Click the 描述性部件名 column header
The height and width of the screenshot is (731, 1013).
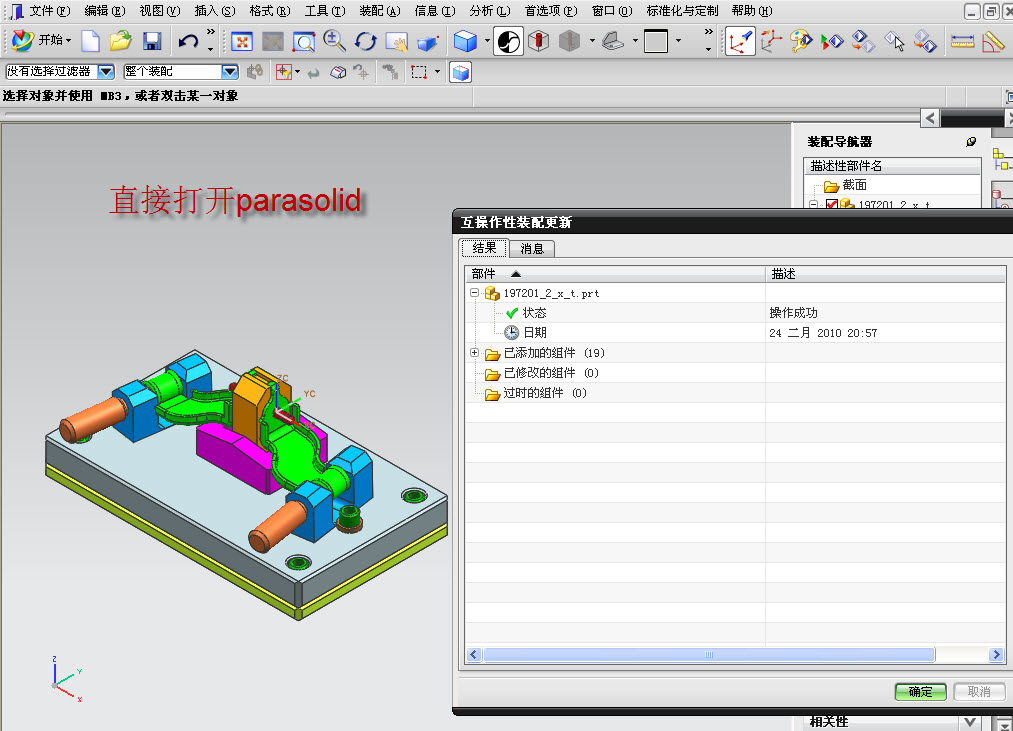click(x=892, y=165)
